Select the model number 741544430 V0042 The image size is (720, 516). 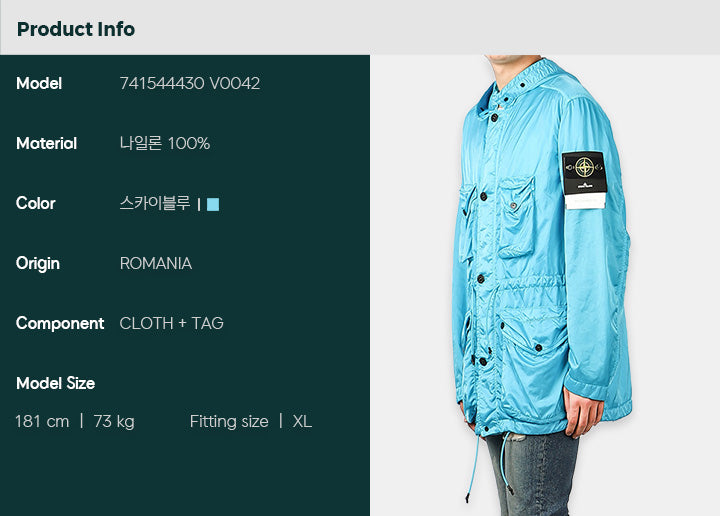tap(190, 83)
